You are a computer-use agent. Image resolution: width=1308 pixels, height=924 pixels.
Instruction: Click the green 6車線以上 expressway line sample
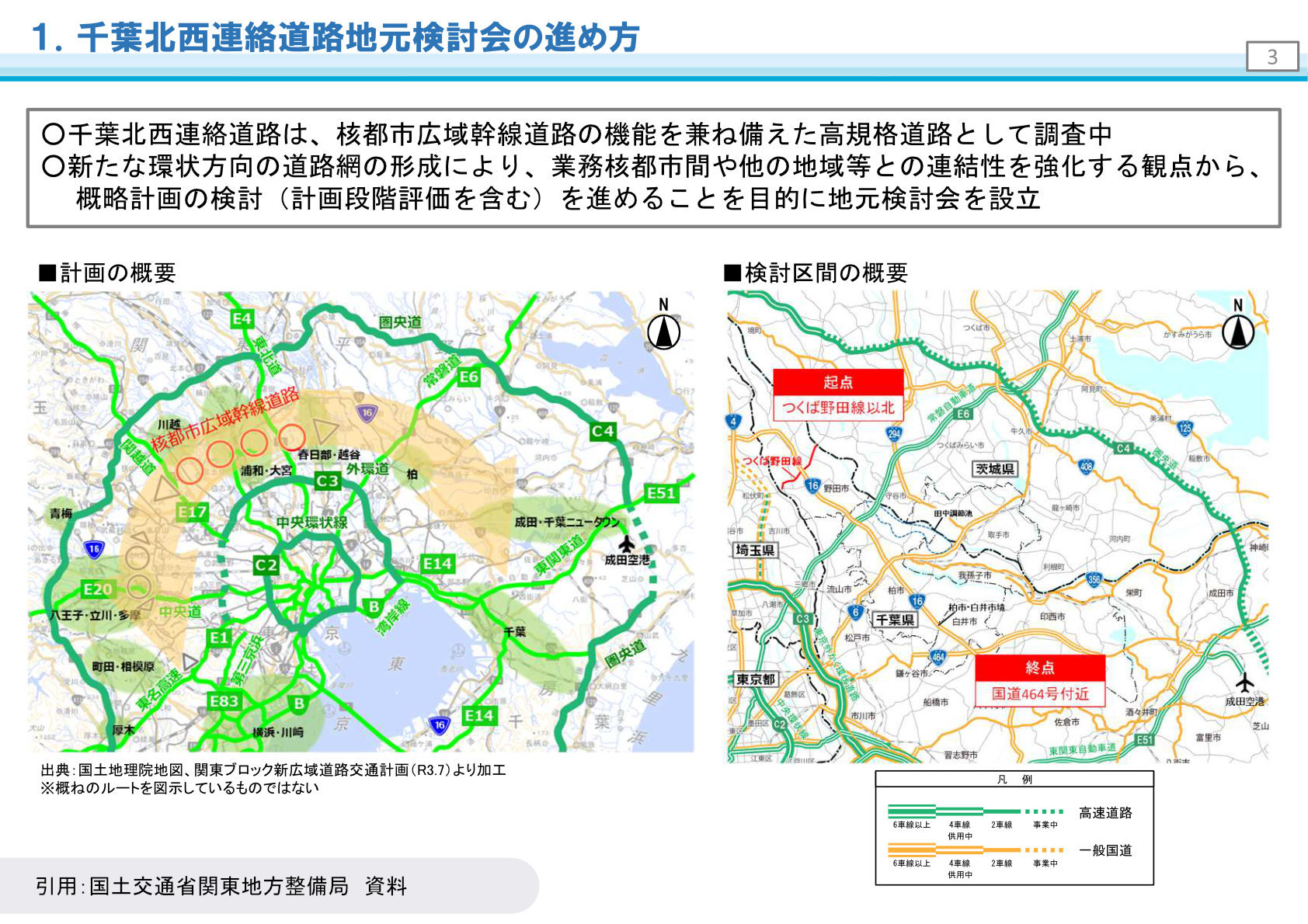tap(911, 811)
